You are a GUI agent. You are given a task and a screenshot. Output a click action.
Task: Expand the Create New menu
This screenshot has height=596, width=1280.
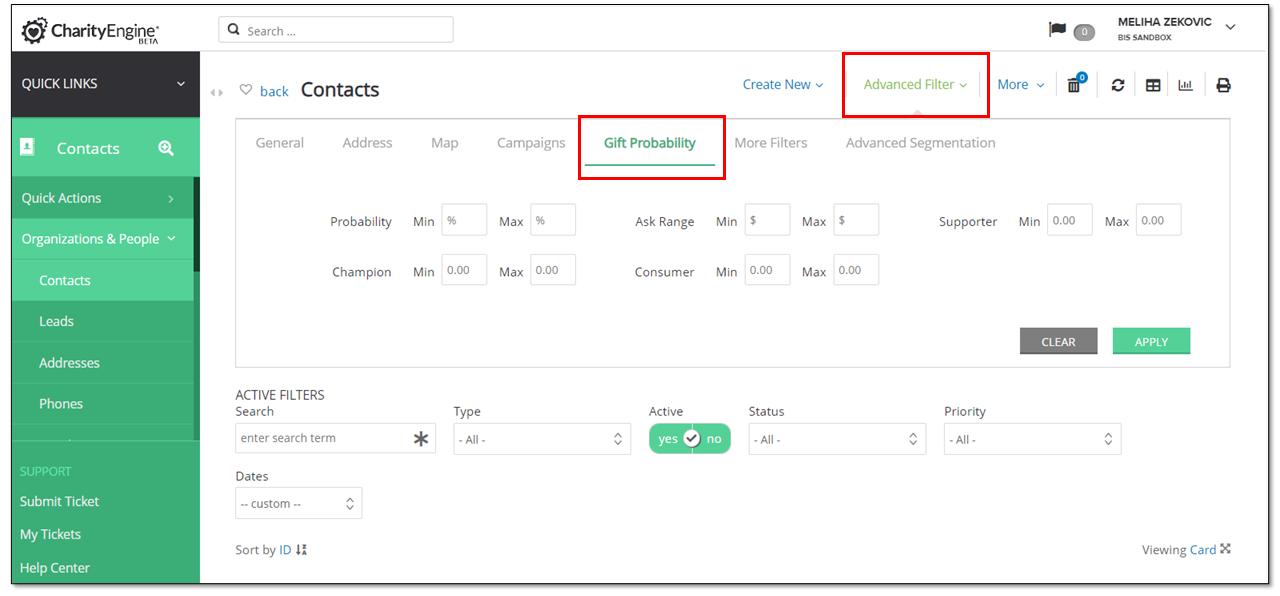pos(783,85)
